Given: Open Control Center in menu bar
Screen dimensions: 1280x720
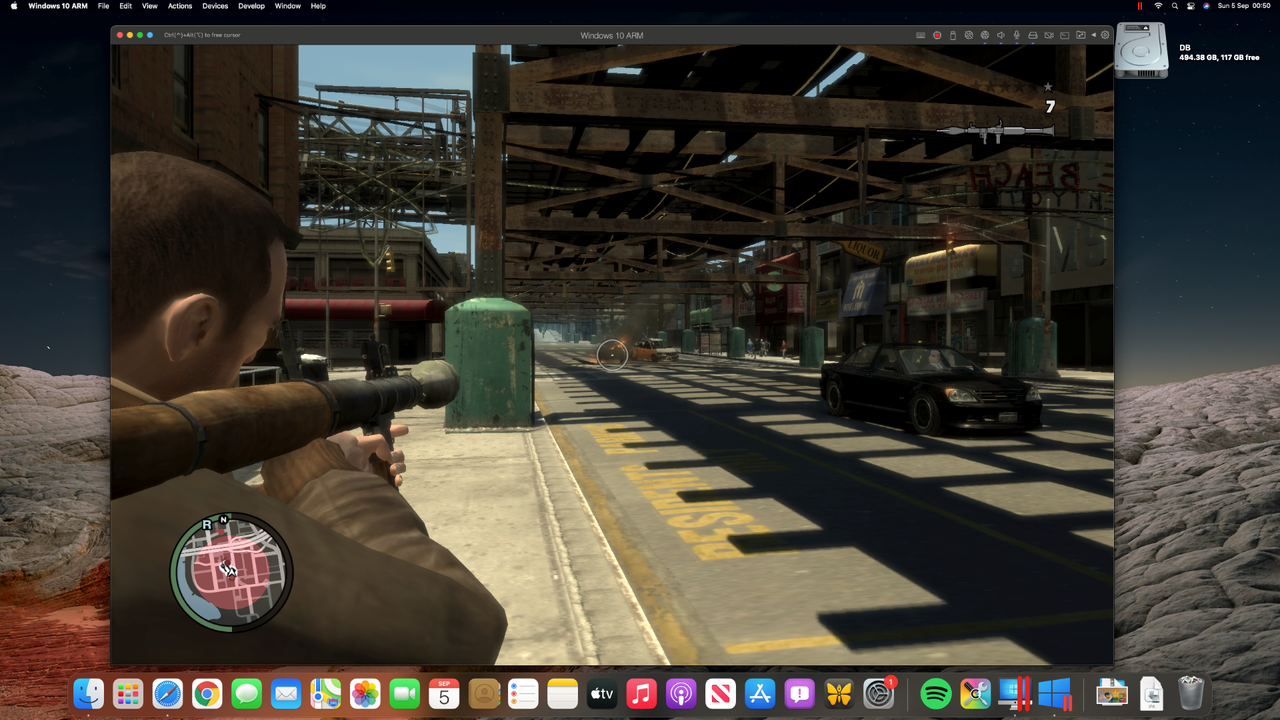Looking at the screenshot, I should 1191,6.
